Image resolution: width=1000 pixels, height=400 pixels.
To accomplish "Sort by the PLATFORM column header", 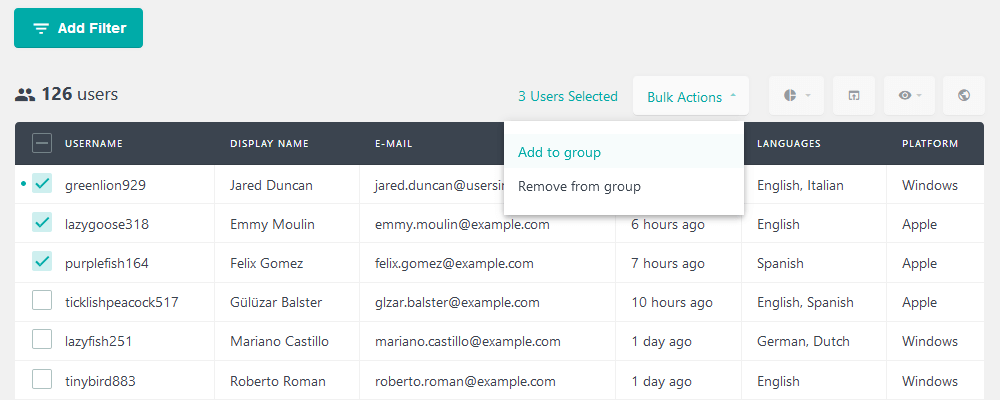I will (x=930, y=144).
